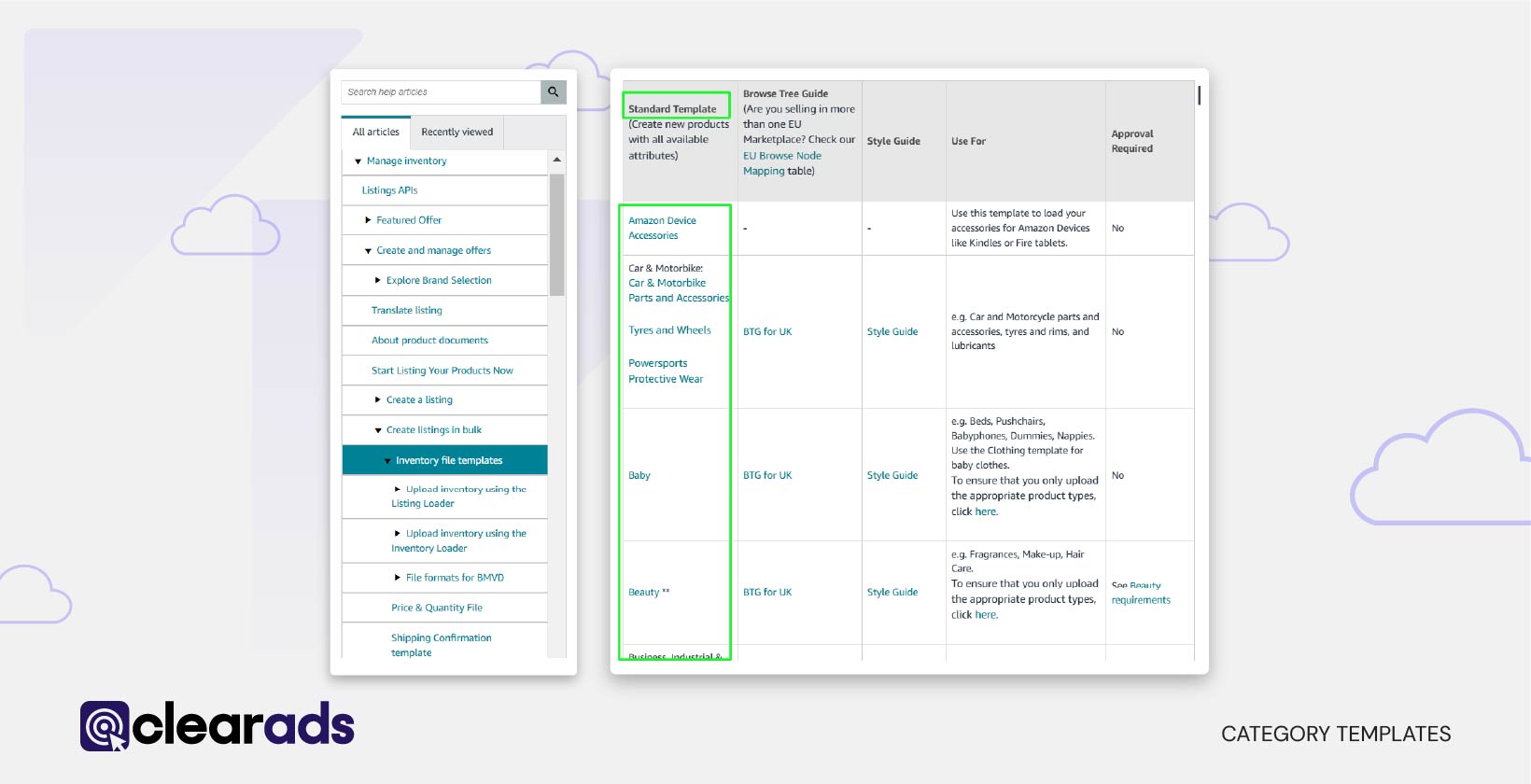Click the search magnifier icon button
The width and height of the screenshot is (1531, 784).
pos(554,92)
